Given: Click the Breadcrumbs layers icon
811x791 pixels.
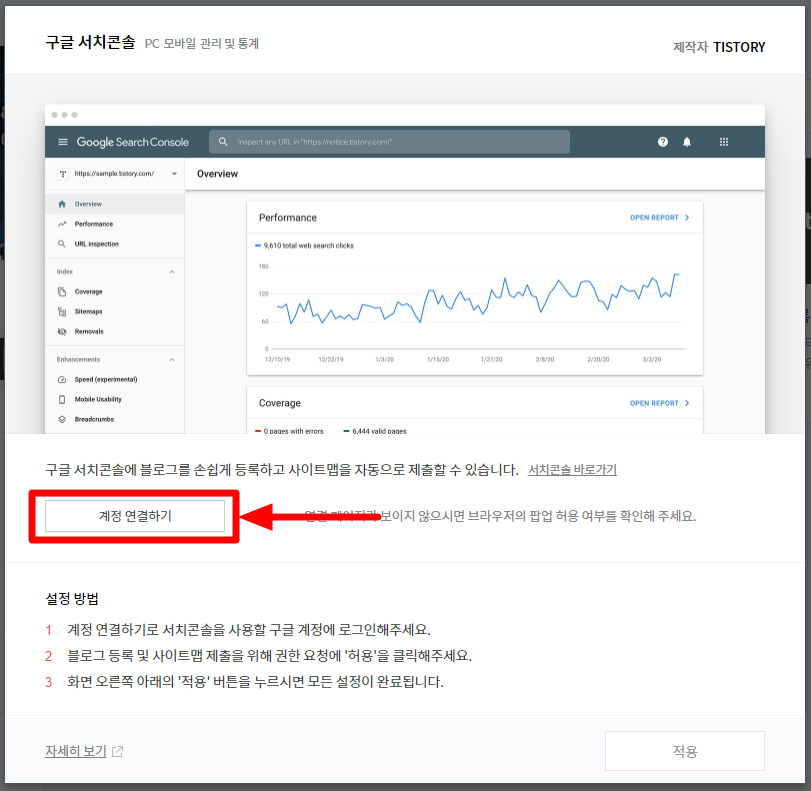Looking at the screenshot, I should 62,419.
